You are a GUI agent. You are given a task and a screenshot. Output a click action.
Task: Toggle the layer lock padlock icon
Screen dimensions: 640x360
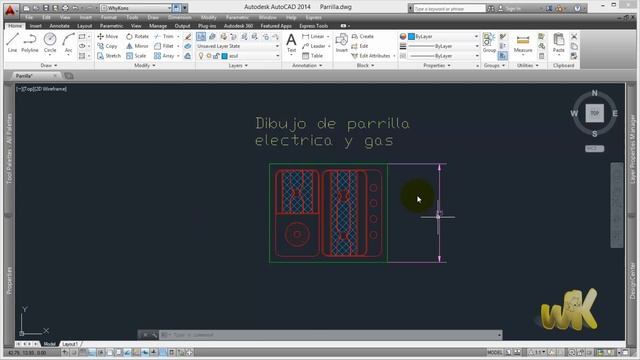click(x=216, y=56)
